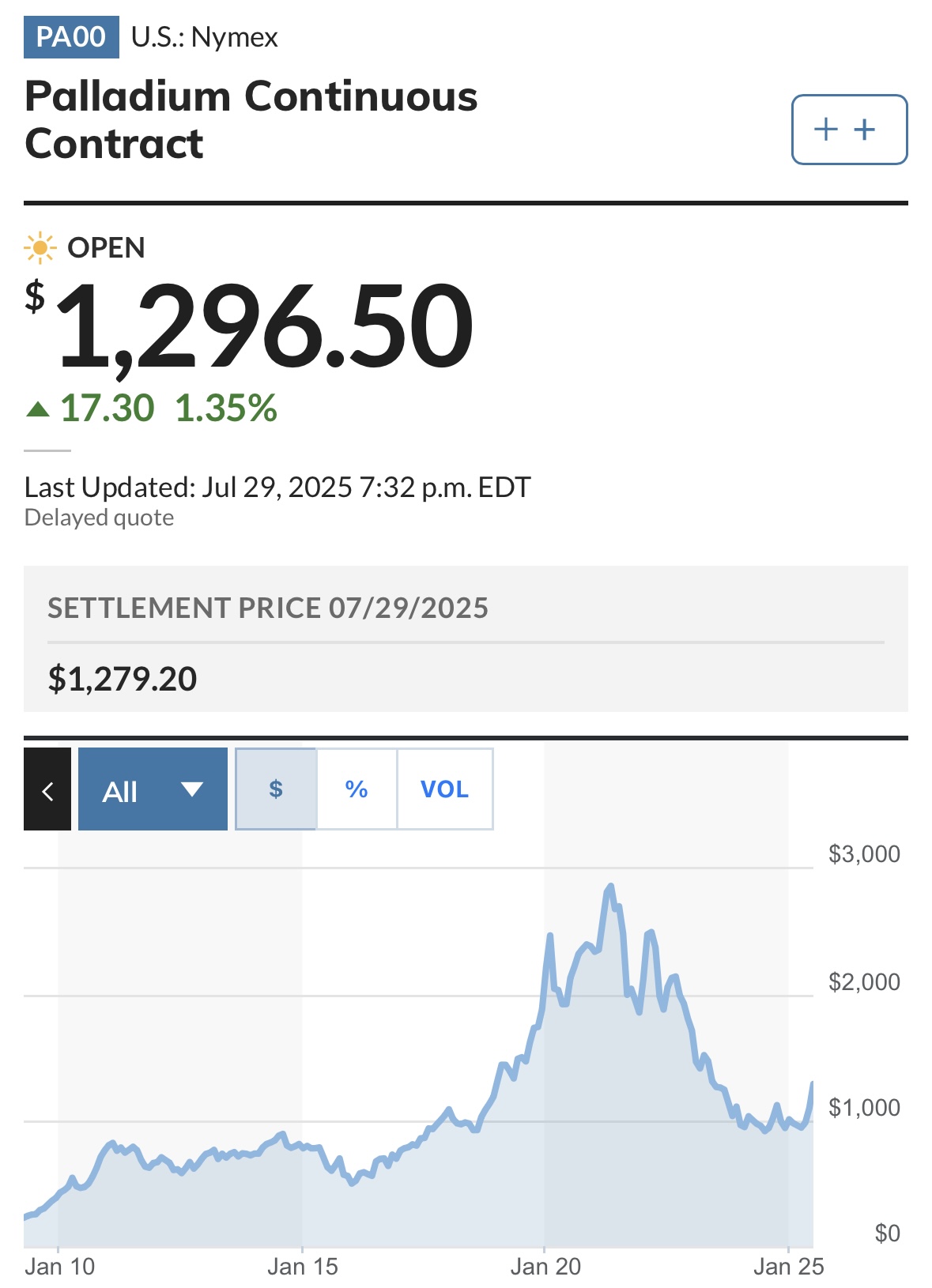Click the Jan 20 axis label
Viewport: 932px width, 1288px height.
point(545,1267)
